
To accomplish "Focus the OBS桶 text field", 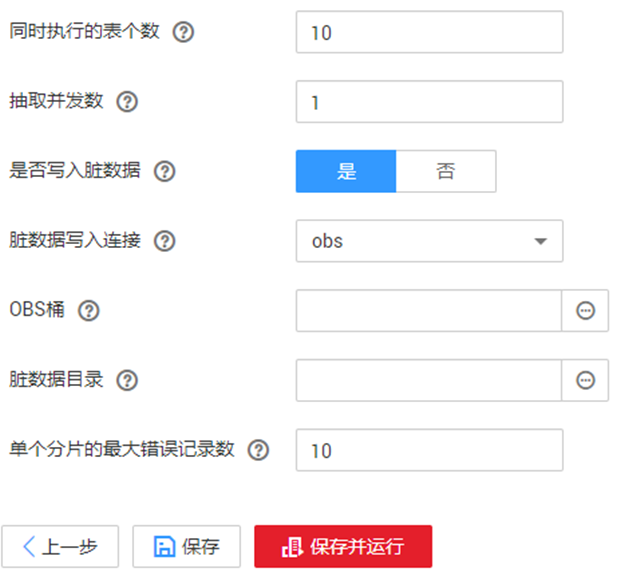I will [x=428, y=311].
